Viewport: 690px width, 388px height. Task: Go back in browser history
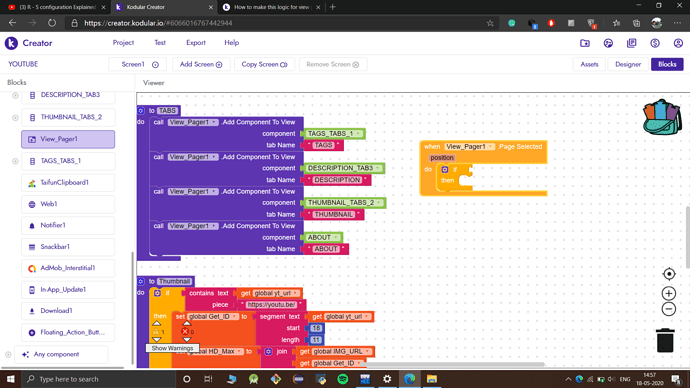(12, 23)
